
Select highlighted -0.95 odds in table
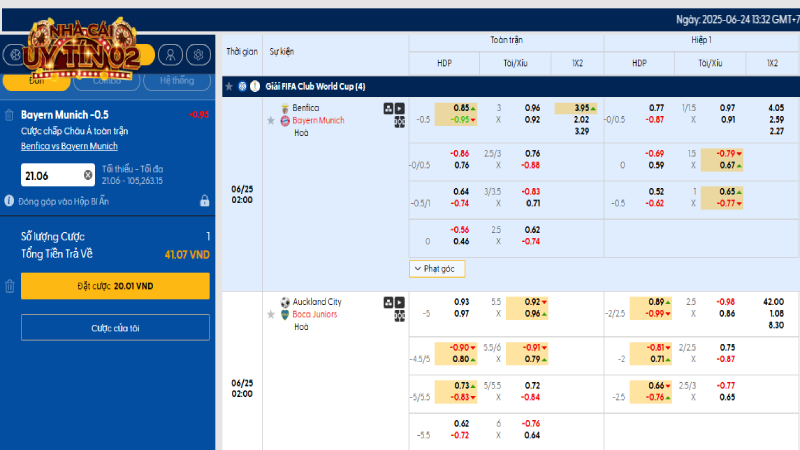[460, 120]
